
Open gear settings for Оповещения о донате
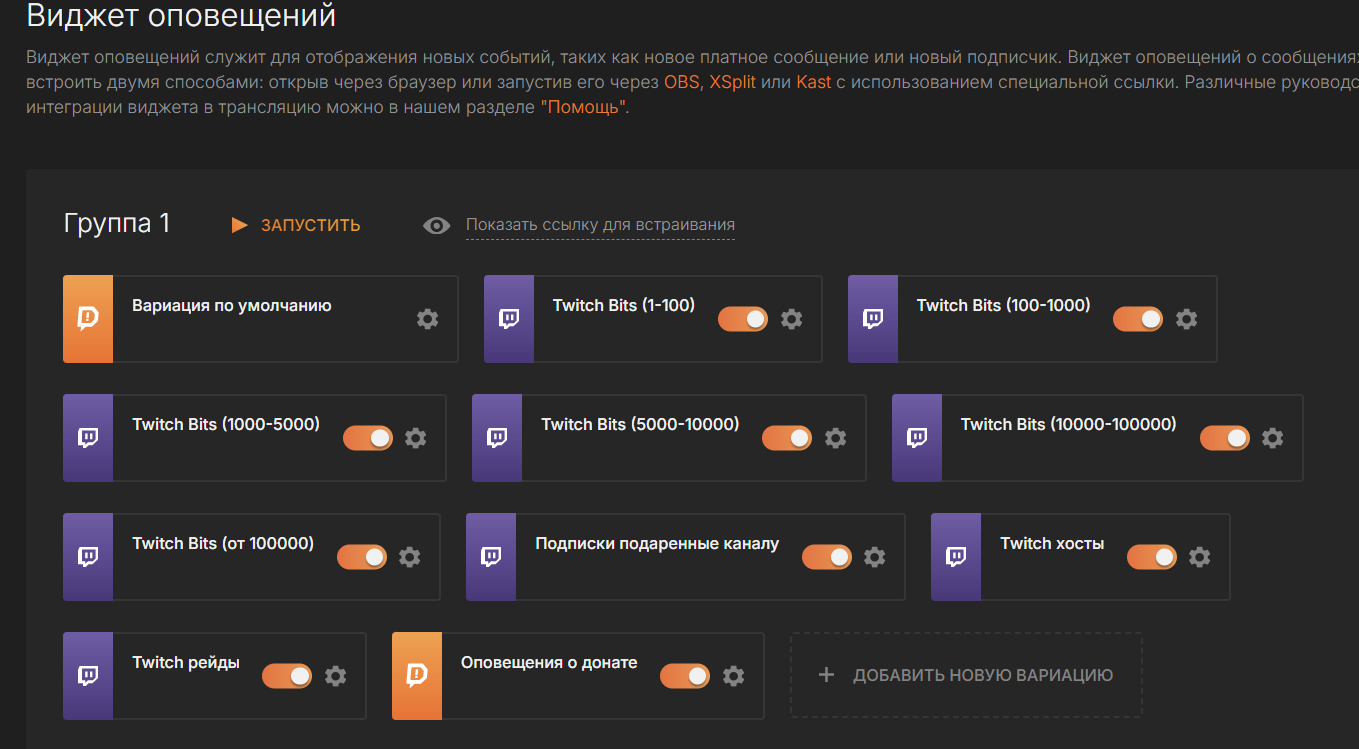point(733,676)
